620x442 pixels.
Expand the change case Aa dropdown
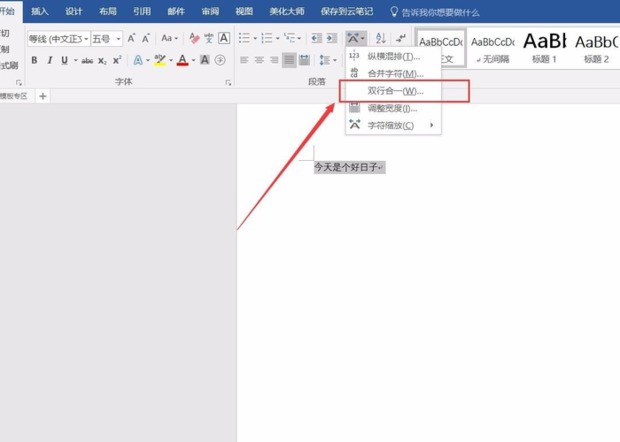[x=169, y=38]
